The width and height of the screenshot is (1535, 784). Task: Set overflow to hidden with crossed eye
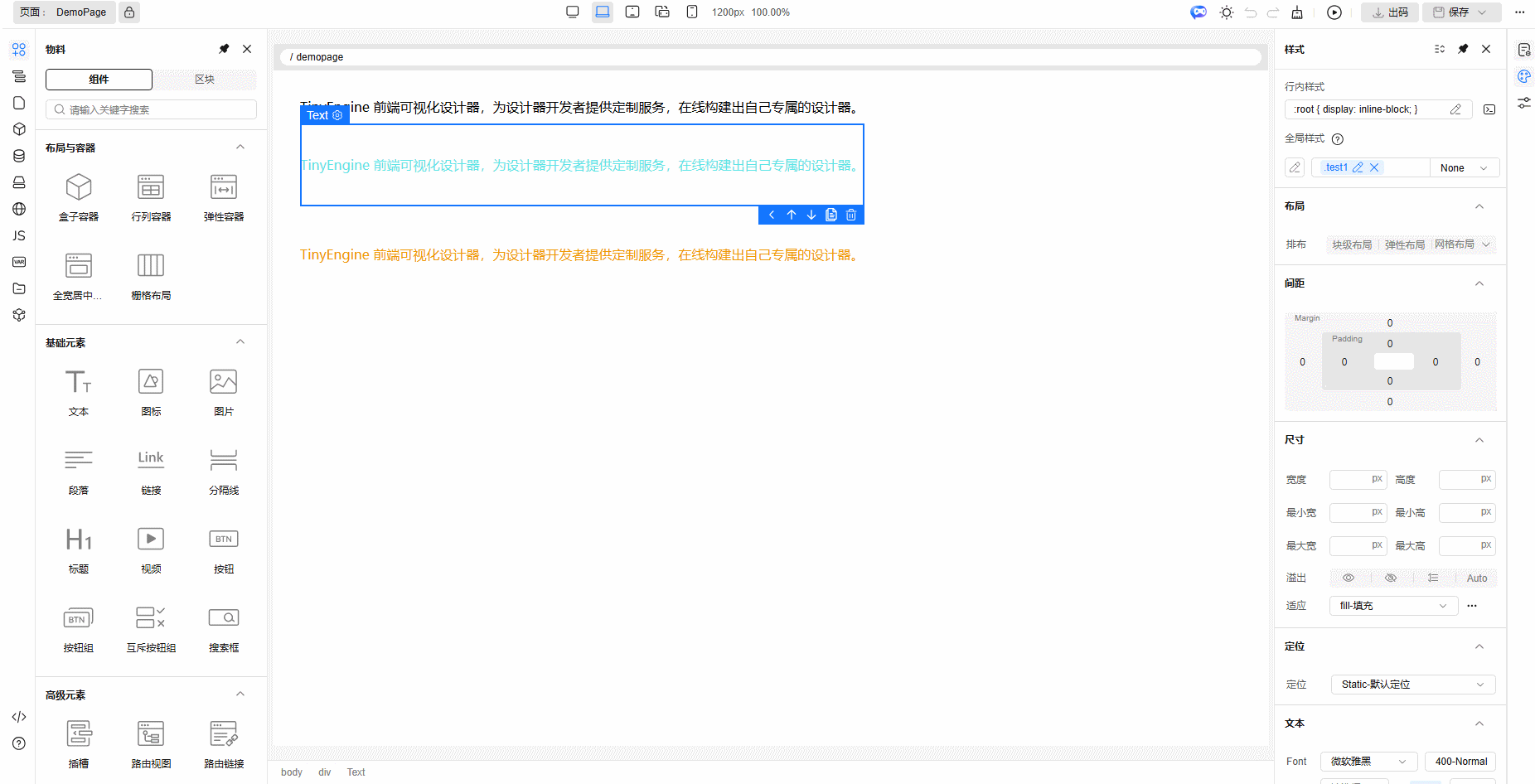pos(1391,578)
